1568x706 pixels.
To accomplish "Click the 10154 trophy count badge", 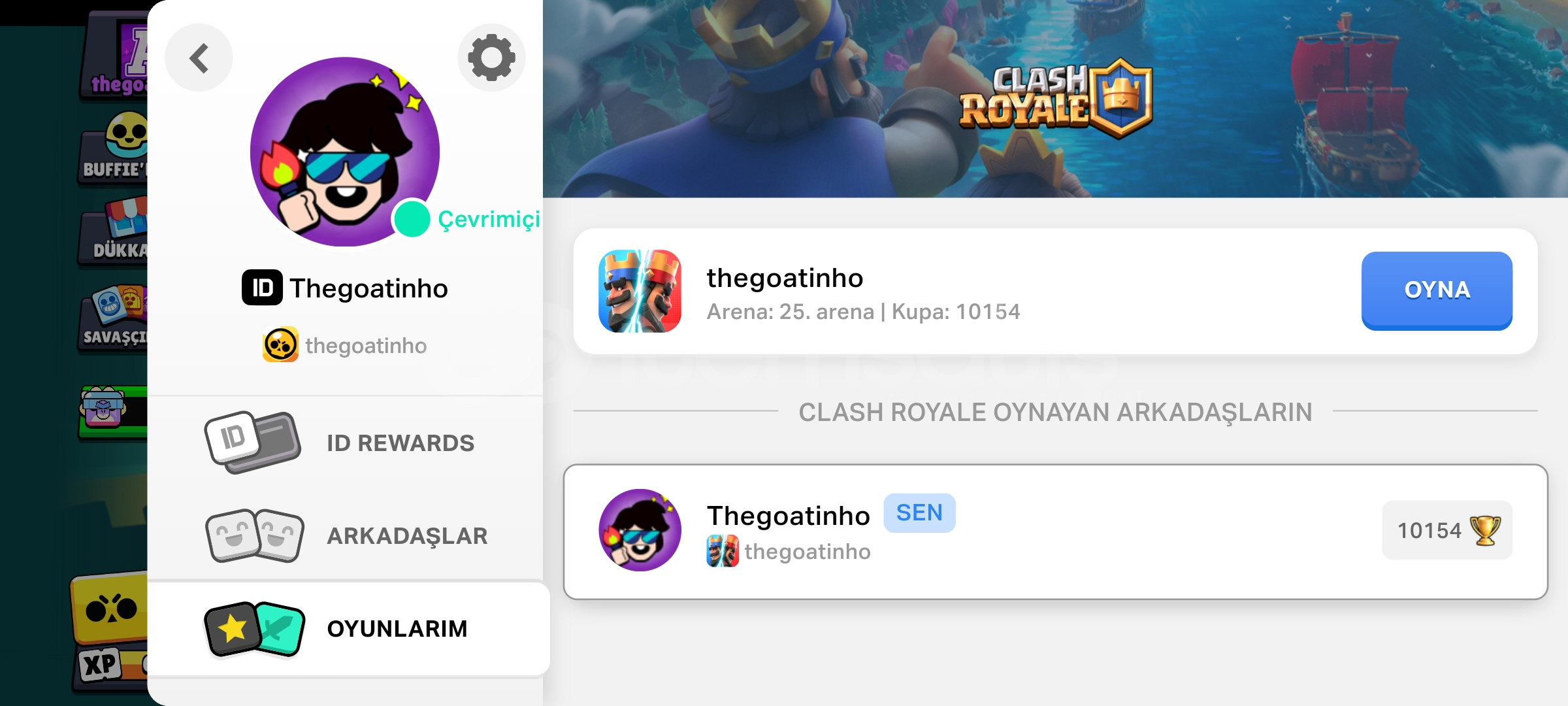I will pos(1446,530).
